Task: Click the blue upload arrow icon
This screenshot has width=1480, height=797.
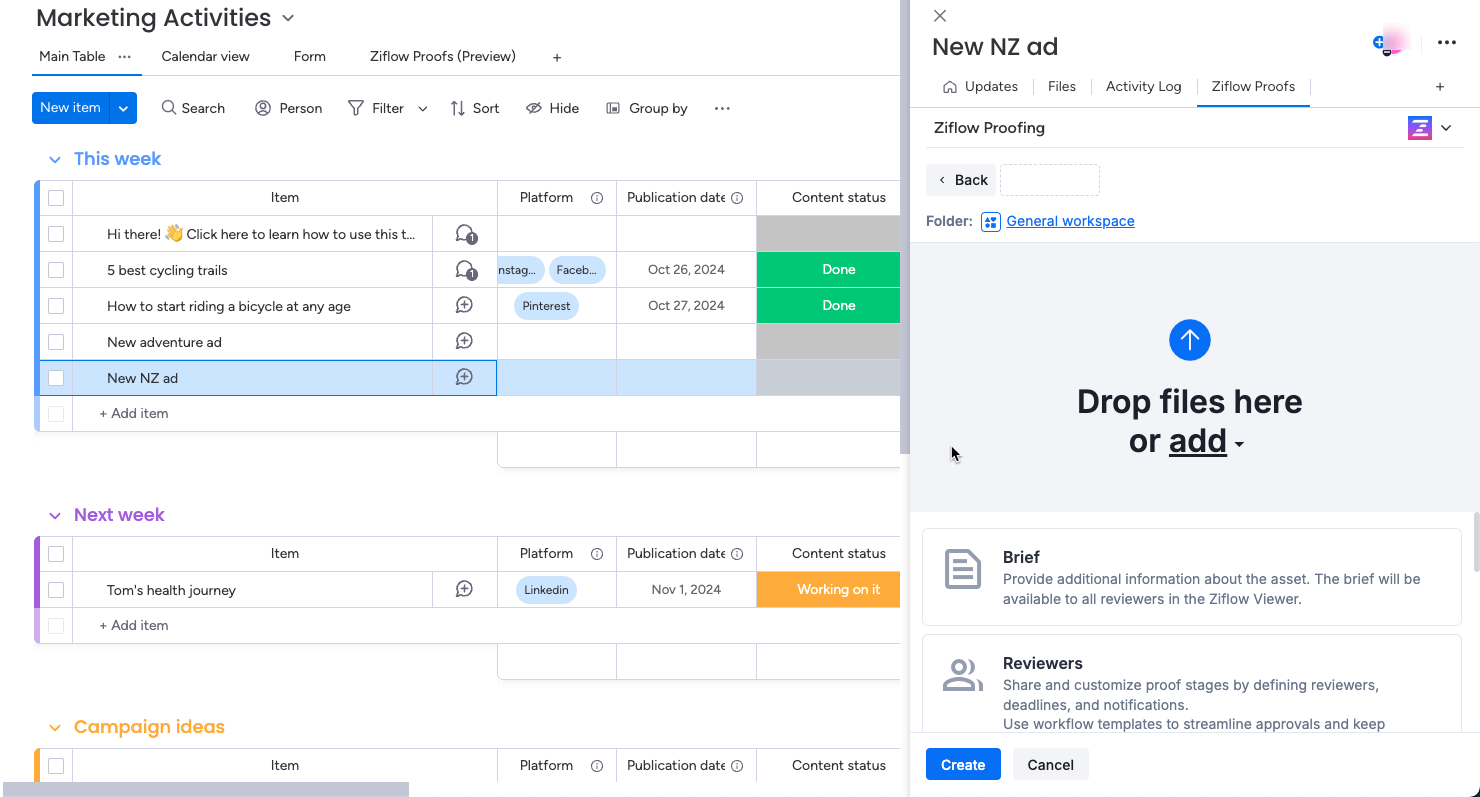Action: [x=1189, y=340]
